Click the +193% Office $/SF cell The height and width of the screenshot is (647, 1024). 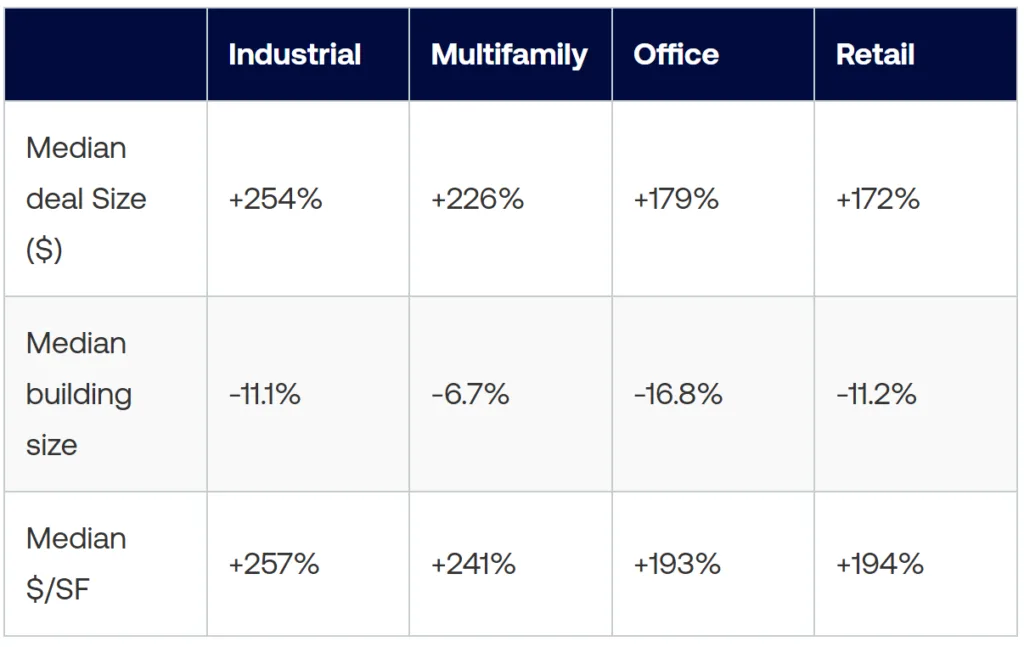(677, 564)
